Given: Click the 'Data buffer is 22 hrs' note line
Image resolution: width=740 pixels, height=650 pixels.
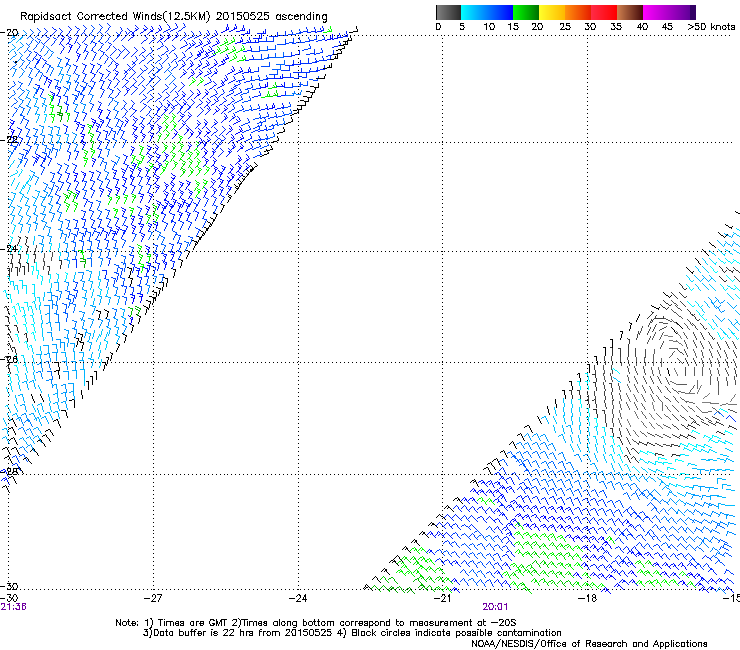Looking at the screenshot, I should tap(352, 633).
